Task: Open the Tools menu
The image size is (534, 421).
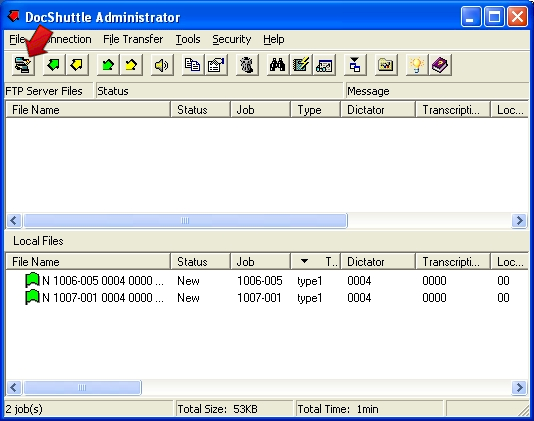Action: pyautogui.click(x=188, y=39)
